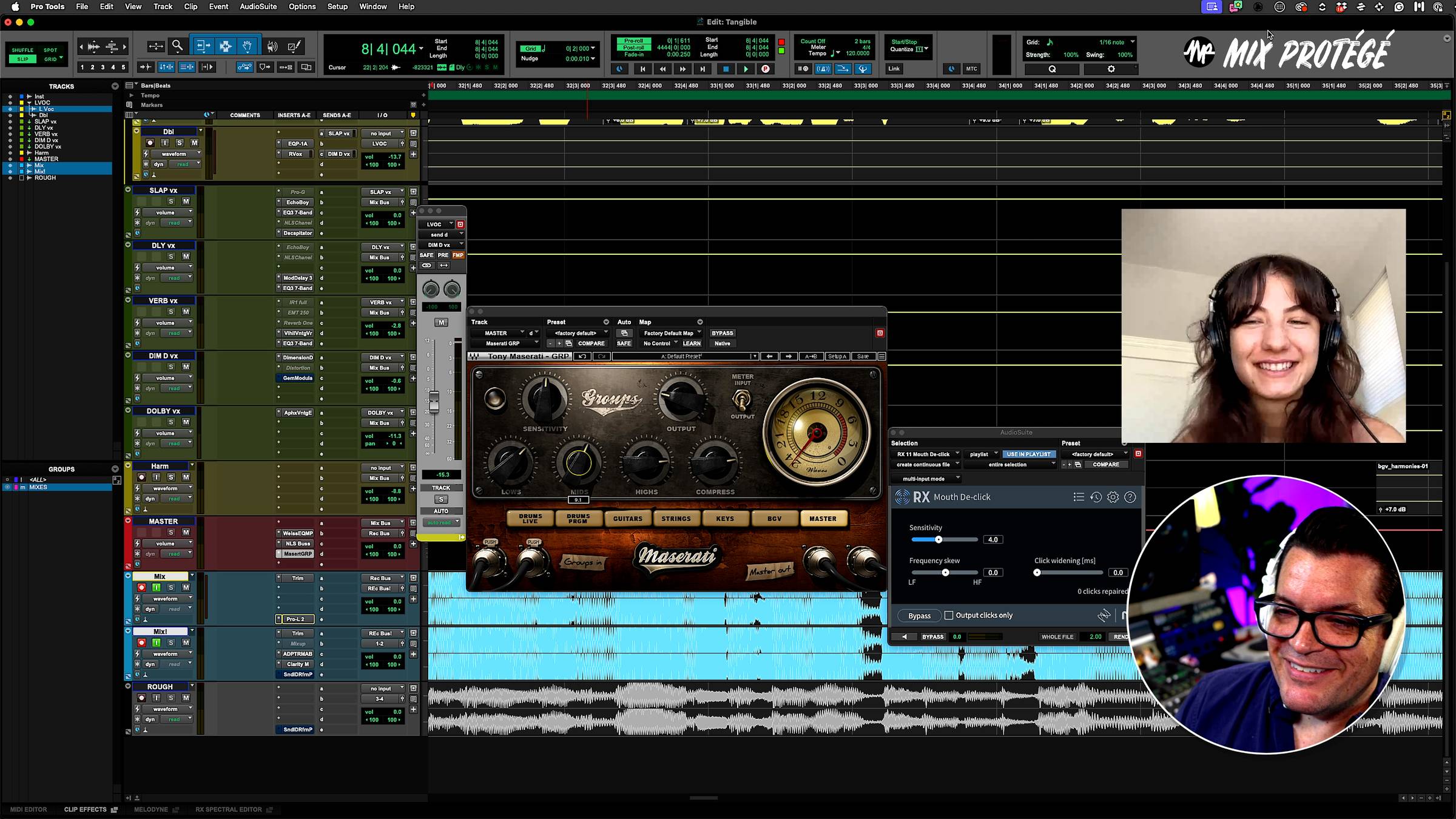Toggle Slip edit mode
This screenshot has width=1456, height=819.
(22, 59)
